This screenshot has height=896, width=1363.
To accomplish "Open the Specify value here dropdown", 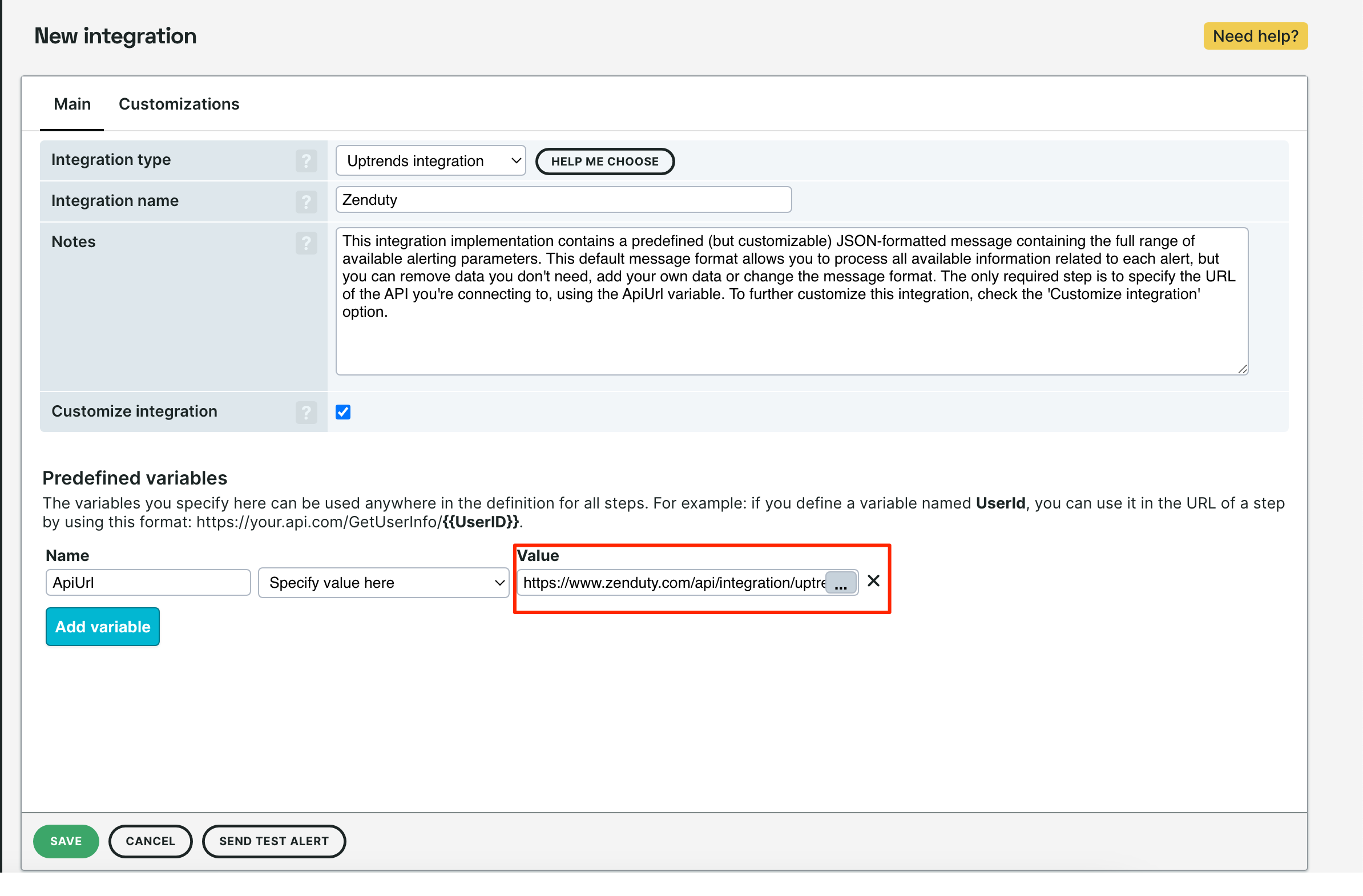I will pyautogui.click(x=383, y=583).
